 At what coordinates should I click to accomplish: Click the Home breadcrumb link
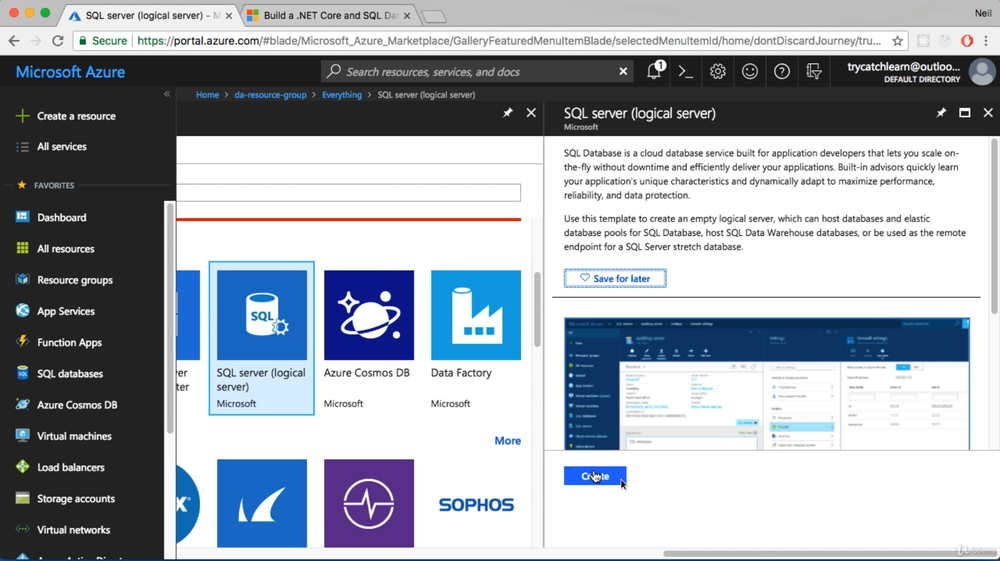(x=207, y=94)
